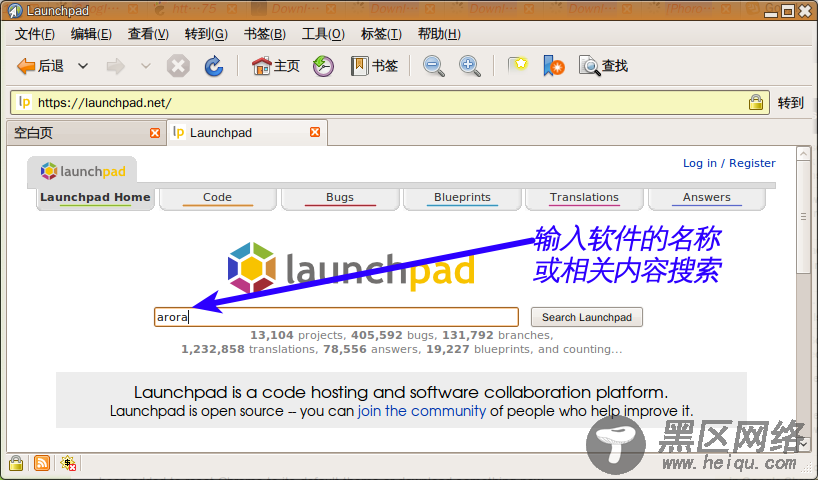Open the 工具(O) menu
Viewport: 818px width, 480px height.
323,34
